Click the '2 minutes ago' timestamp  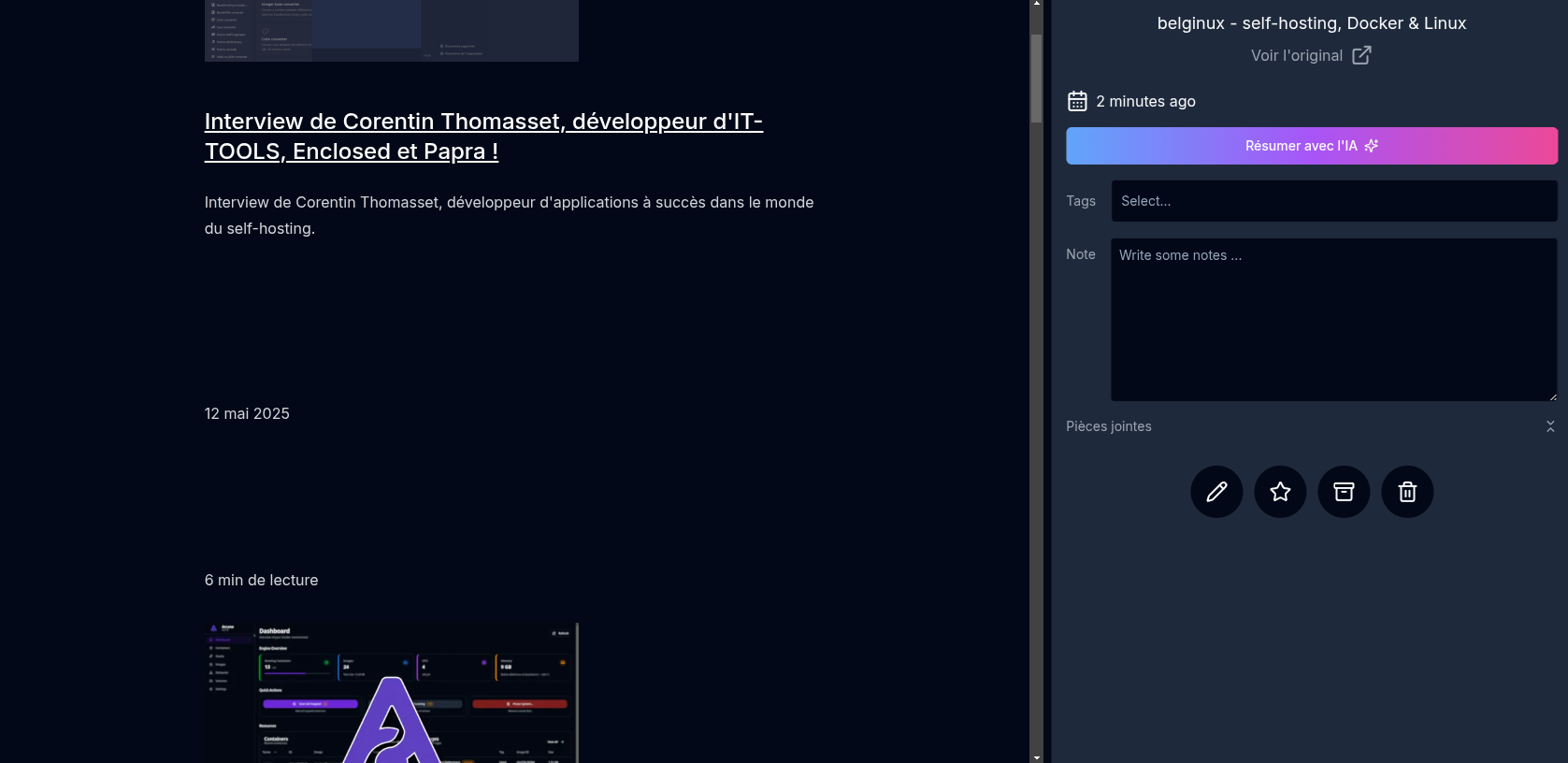1145,101
